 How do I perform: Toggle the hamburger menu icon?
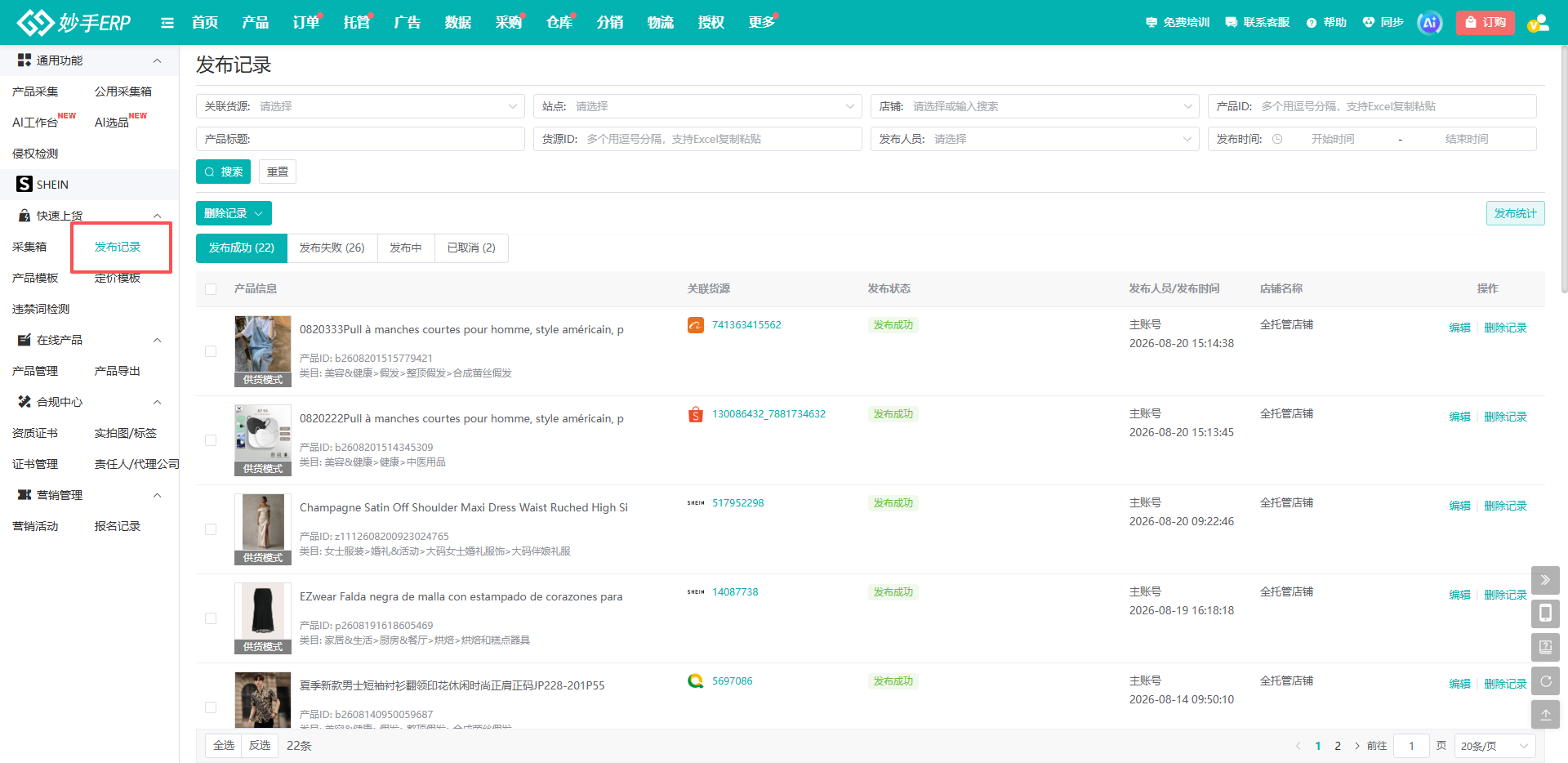pos(167,23)
